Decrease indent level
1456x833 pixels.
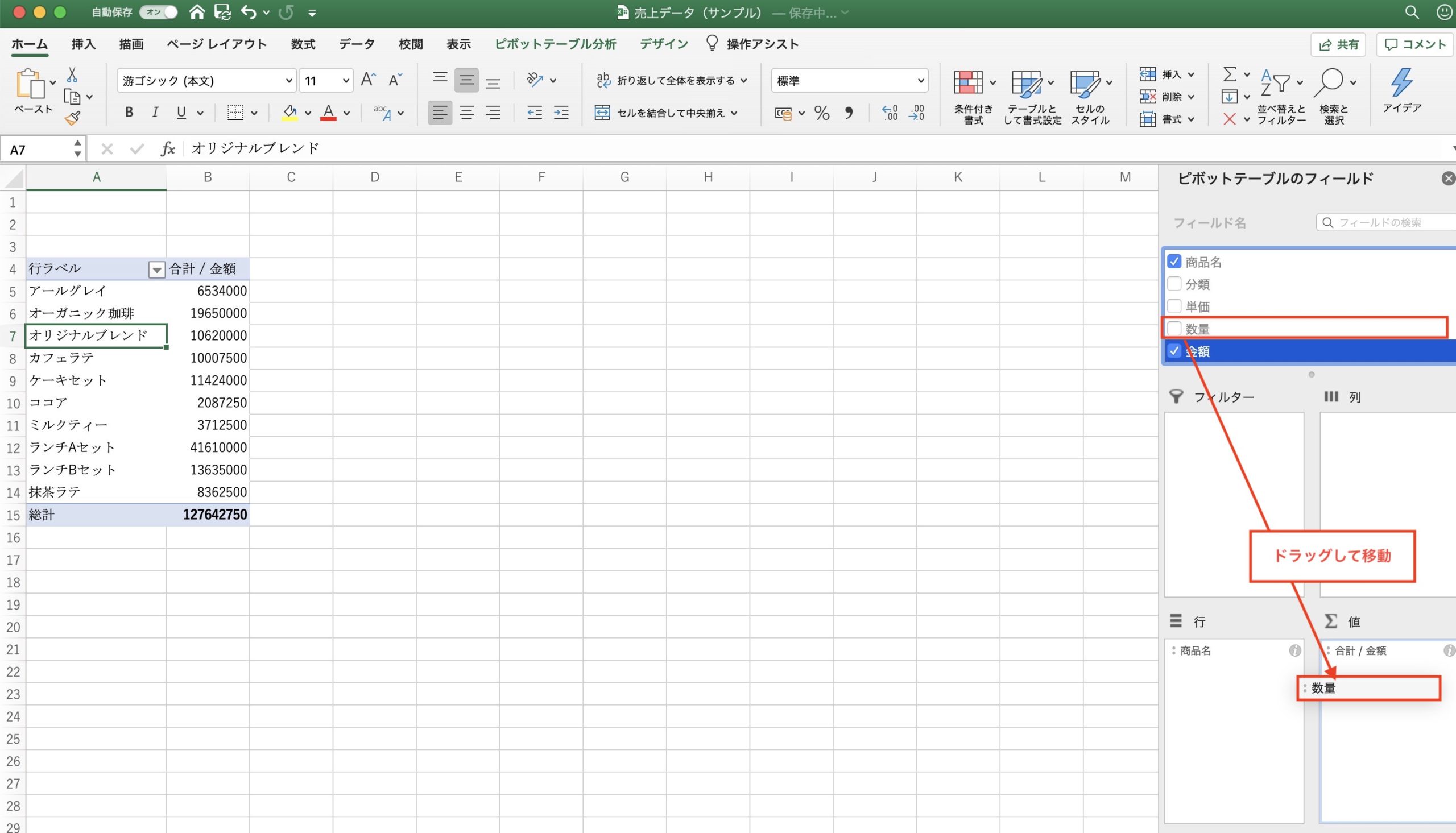pos(535,113)
